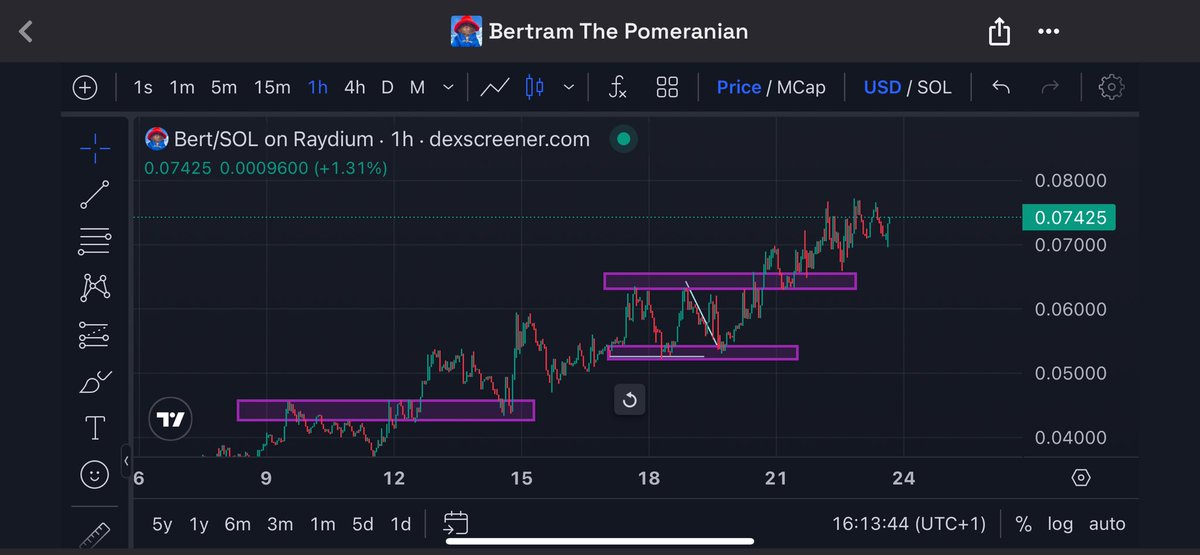Select the forecasting and measurement tool
The width and height of the screenshot is (1200, 555).
(95, 335)
